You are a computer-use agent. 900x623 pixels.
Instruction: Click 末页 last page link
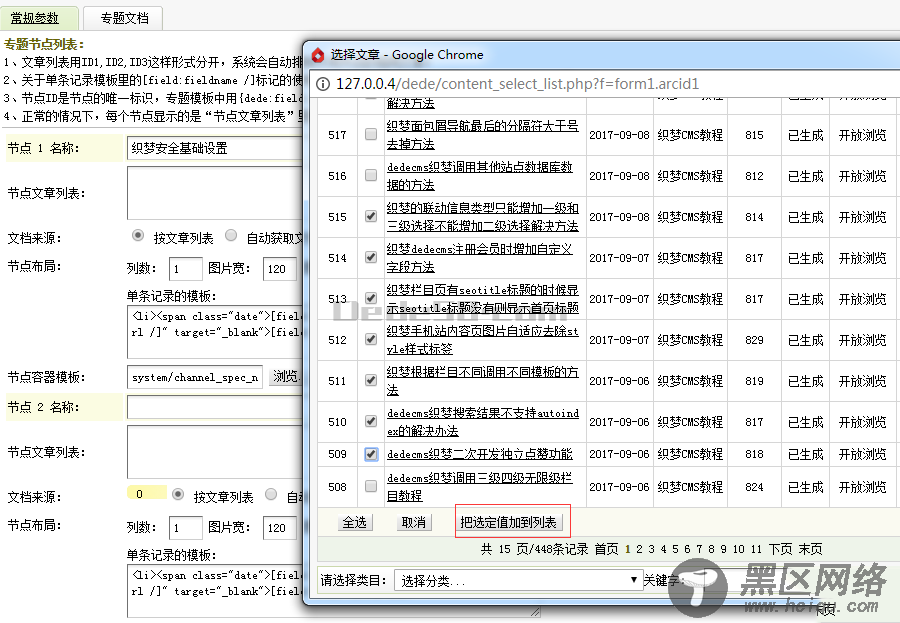810,549
